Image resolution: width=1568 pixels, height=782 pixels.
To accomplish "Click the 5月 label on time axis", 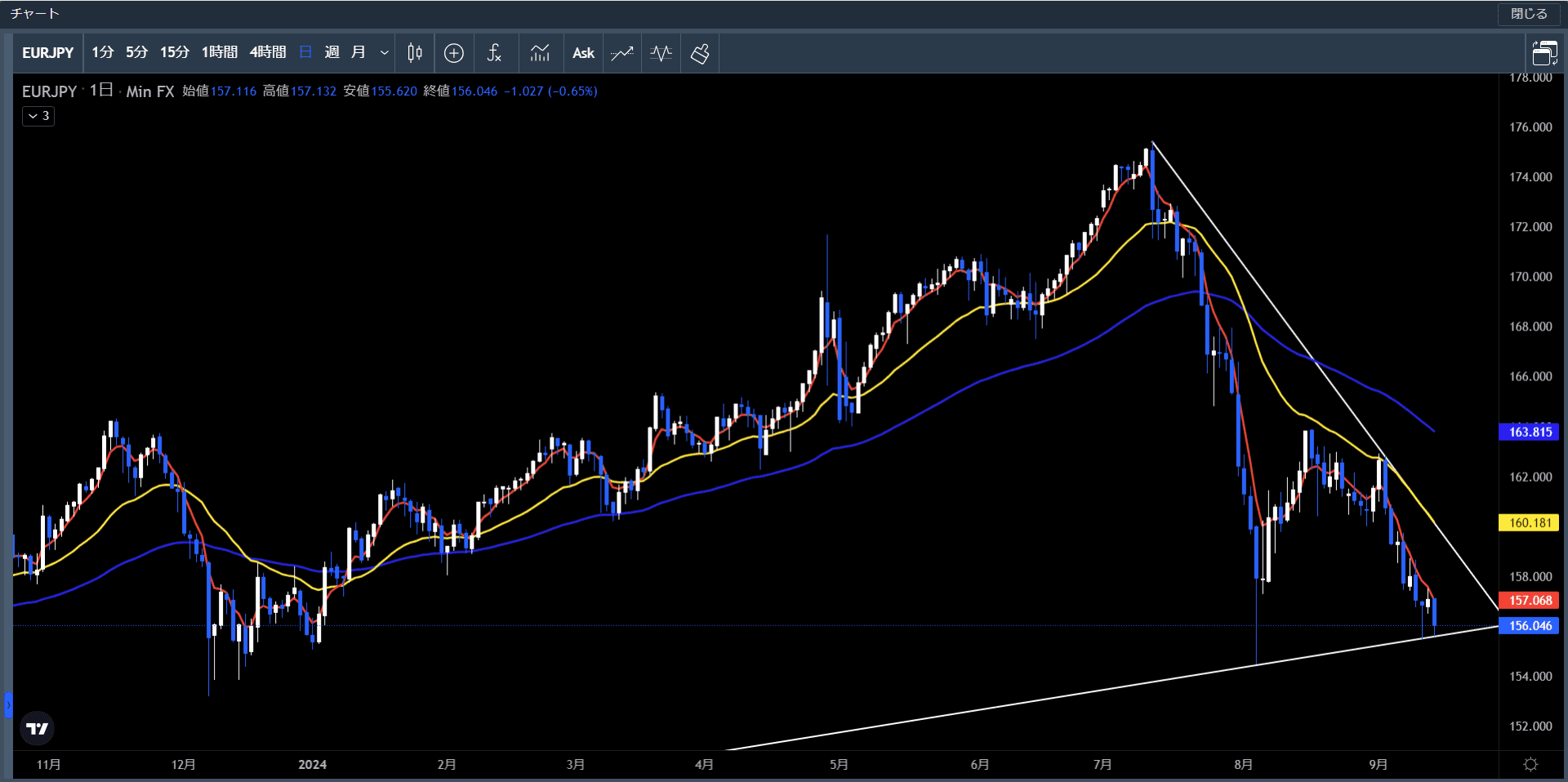I will pos(839,765).
